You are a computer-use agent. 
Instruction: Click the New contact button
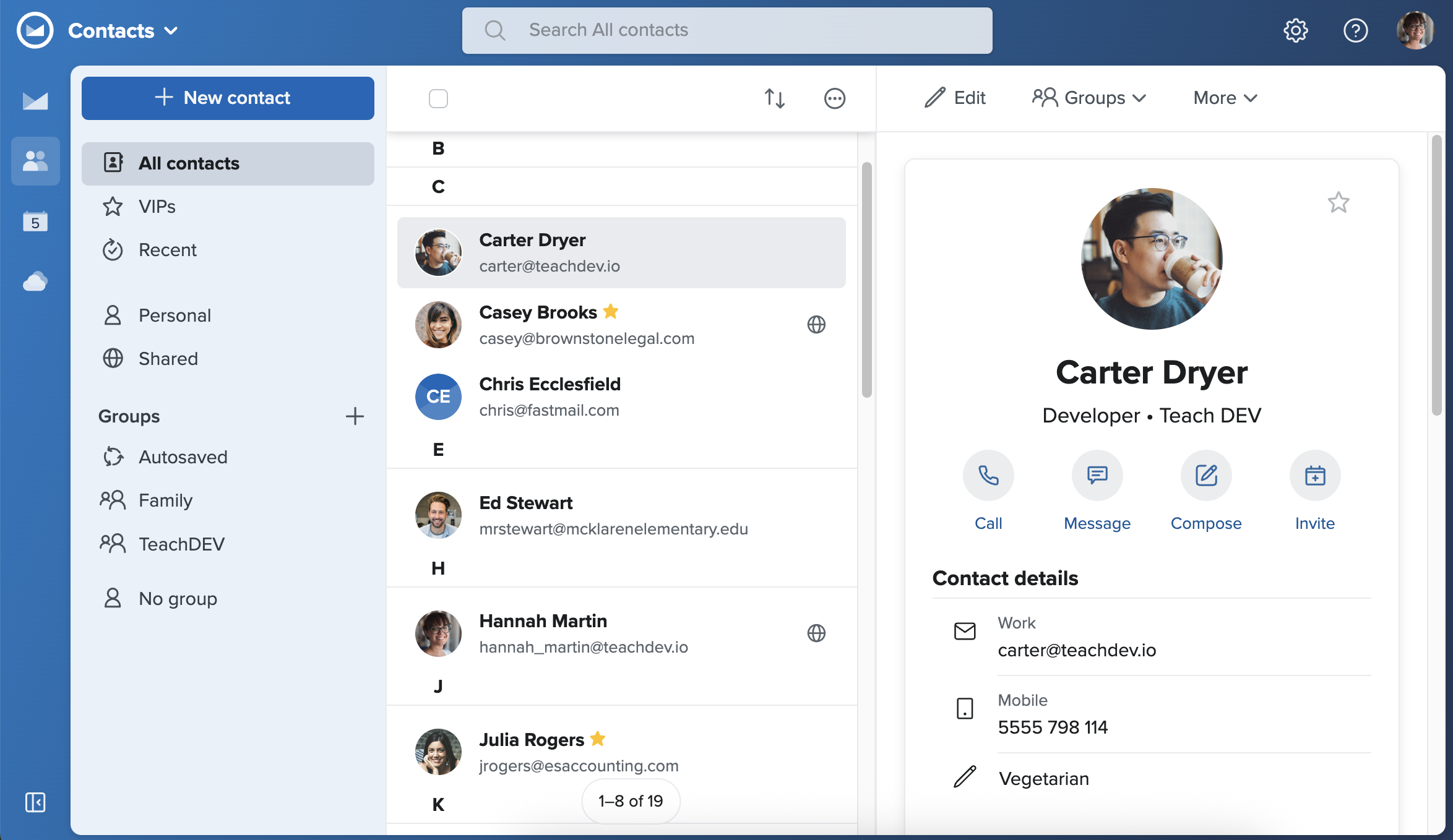pyautogui.click(x=228, y=98)
